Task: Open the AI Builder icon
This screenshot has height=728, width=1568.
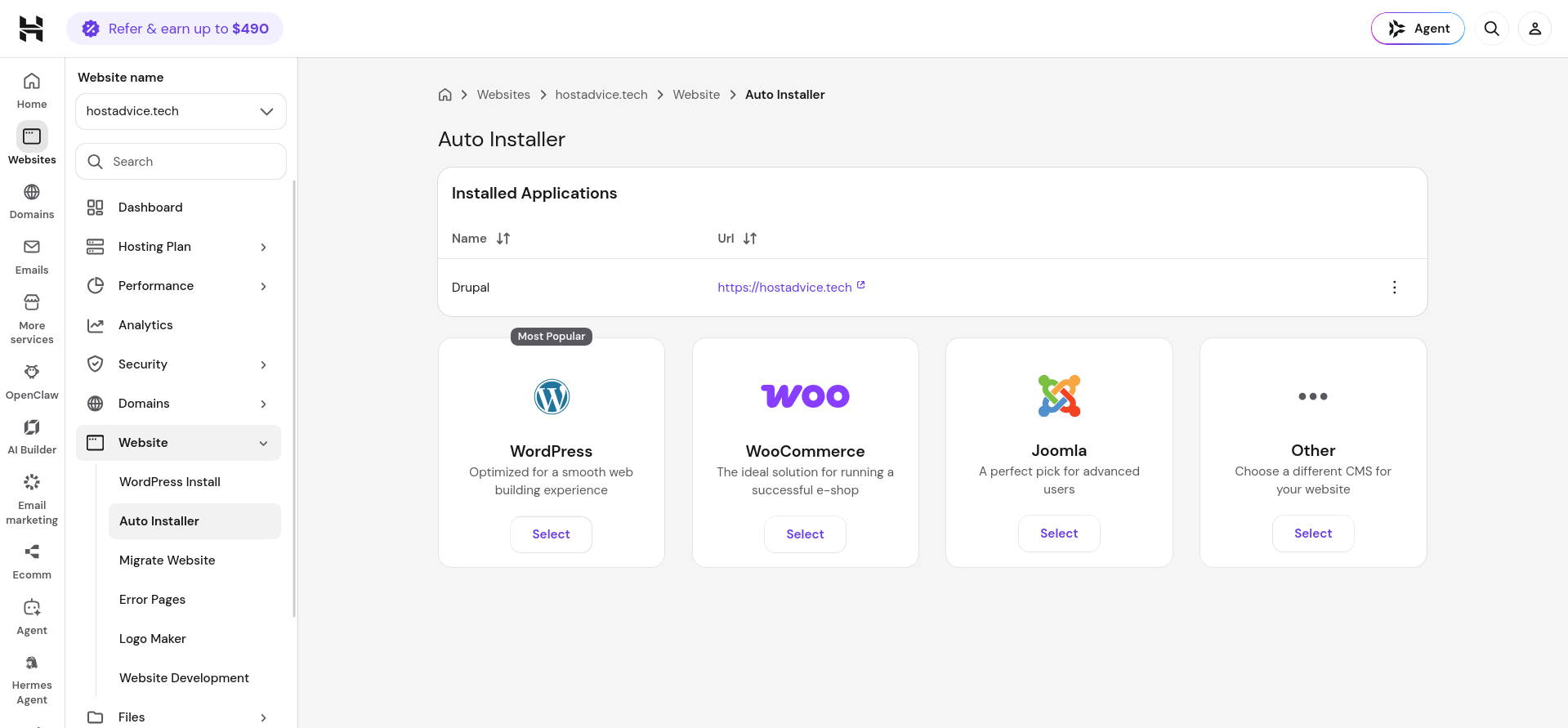Action: click(32, 427)
